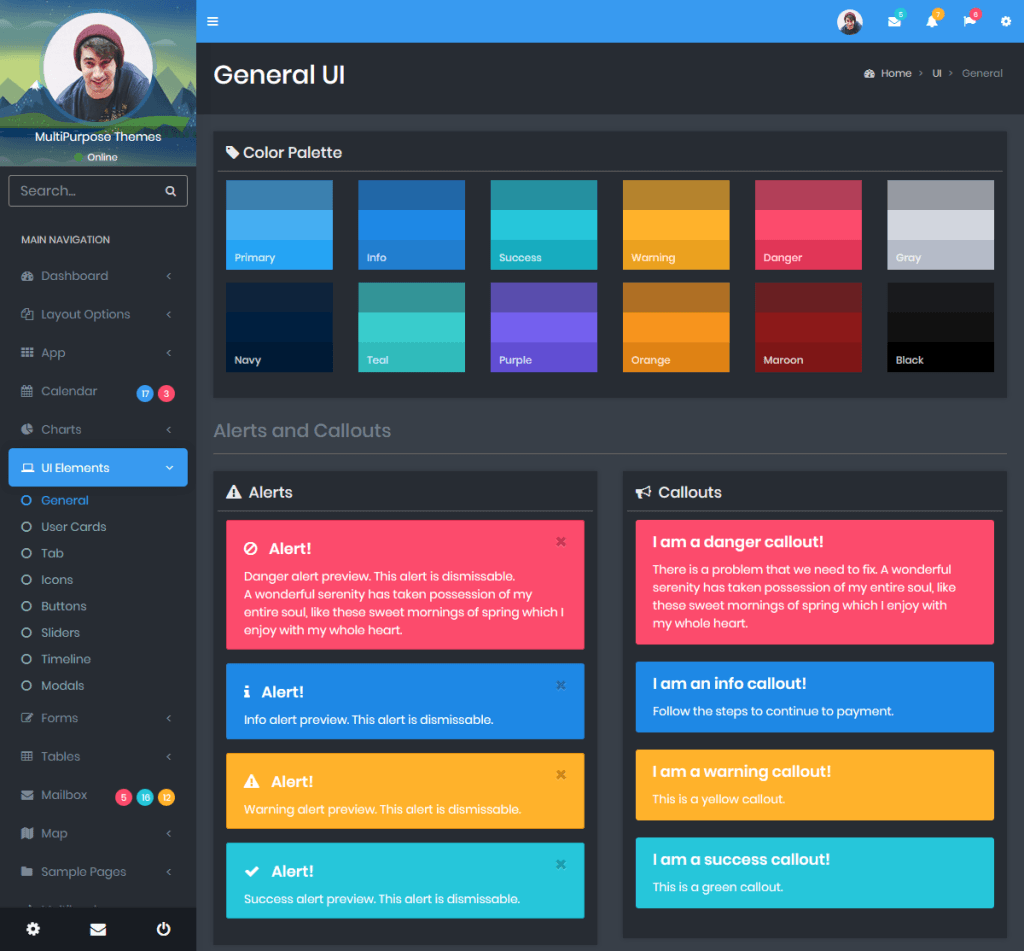Open the flag tasks icon

[x=969, y=22]
